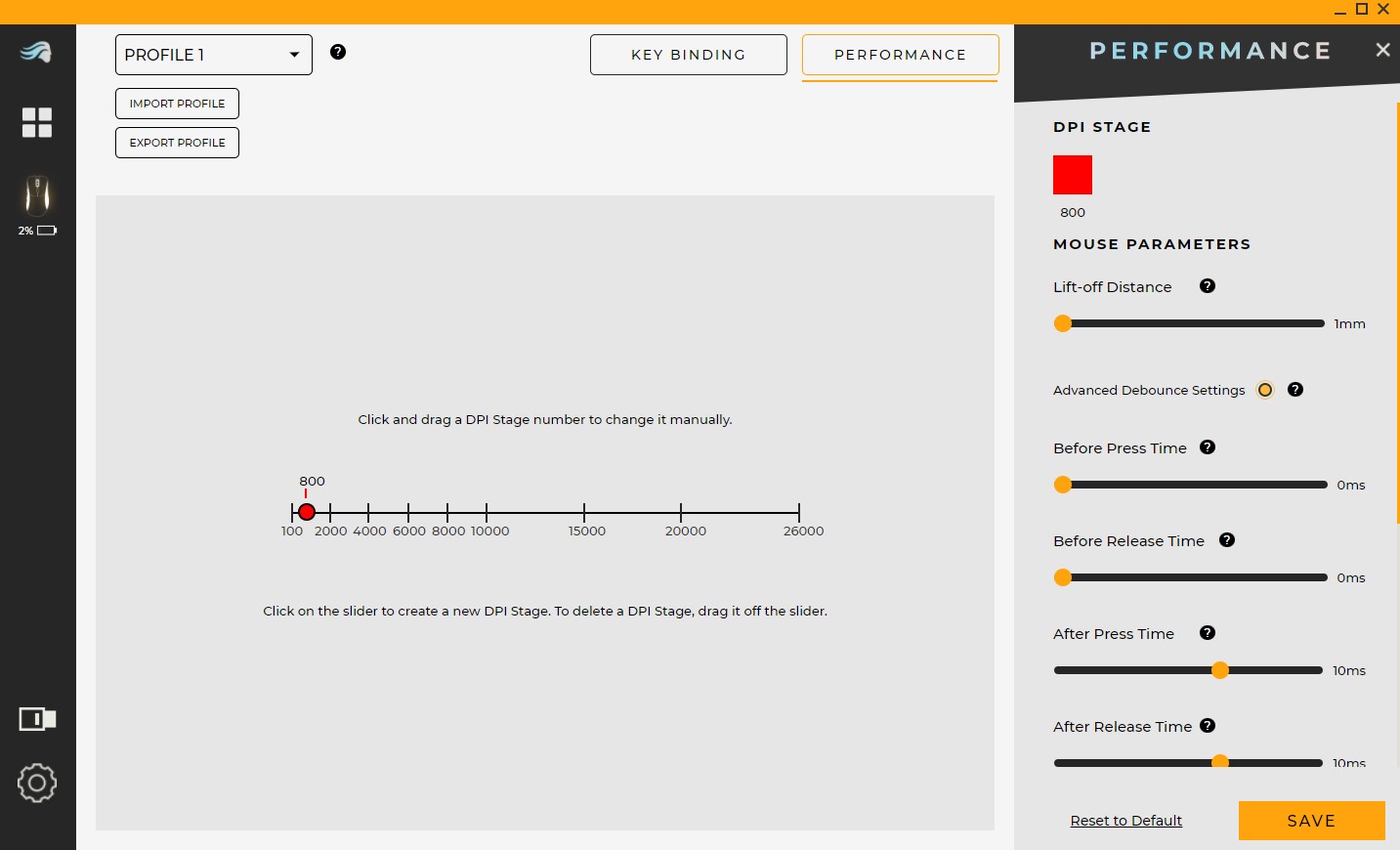This screenshot has width=1400, height=850.
Task: Click the 10ms After Press Time value
Action: pos(1349,670)
